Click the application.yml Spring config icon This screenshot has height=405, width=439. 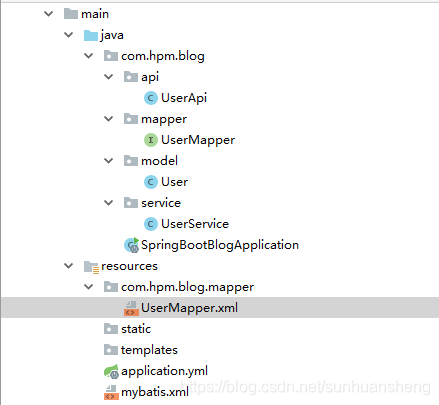click(111, 371)
